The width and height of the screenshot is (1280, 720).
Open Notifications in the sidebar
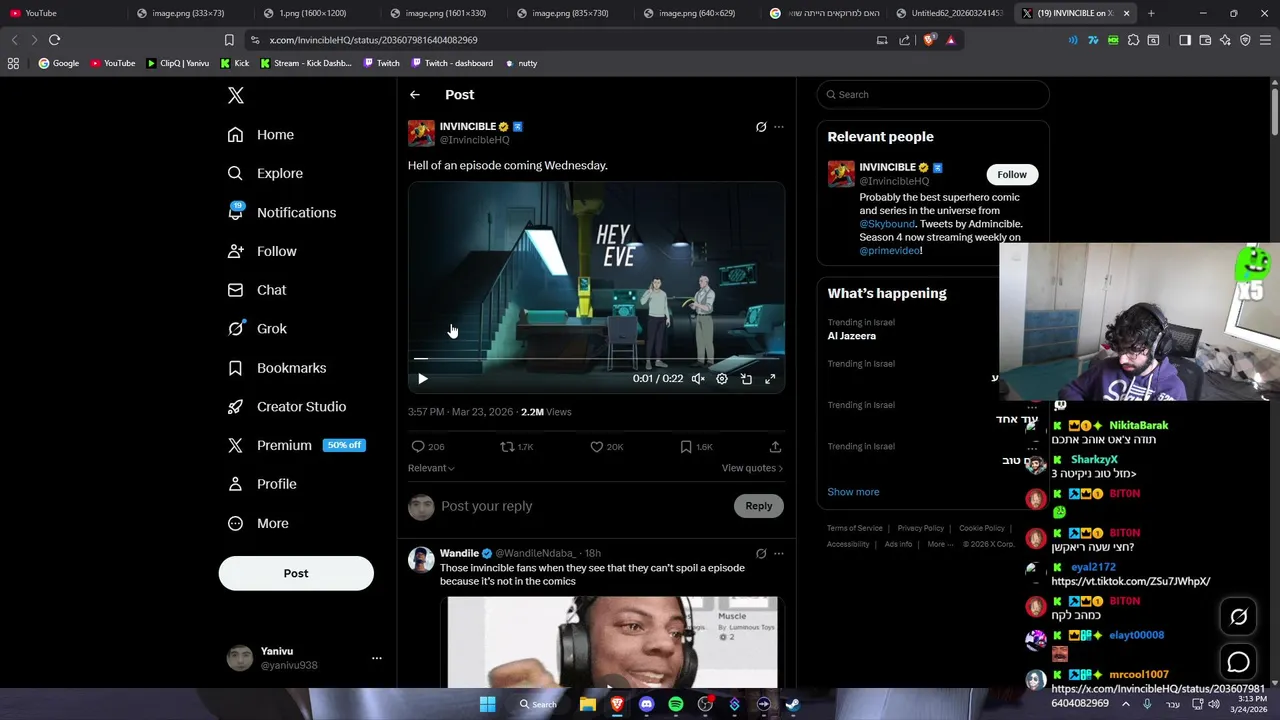click(x=282, y=212)
